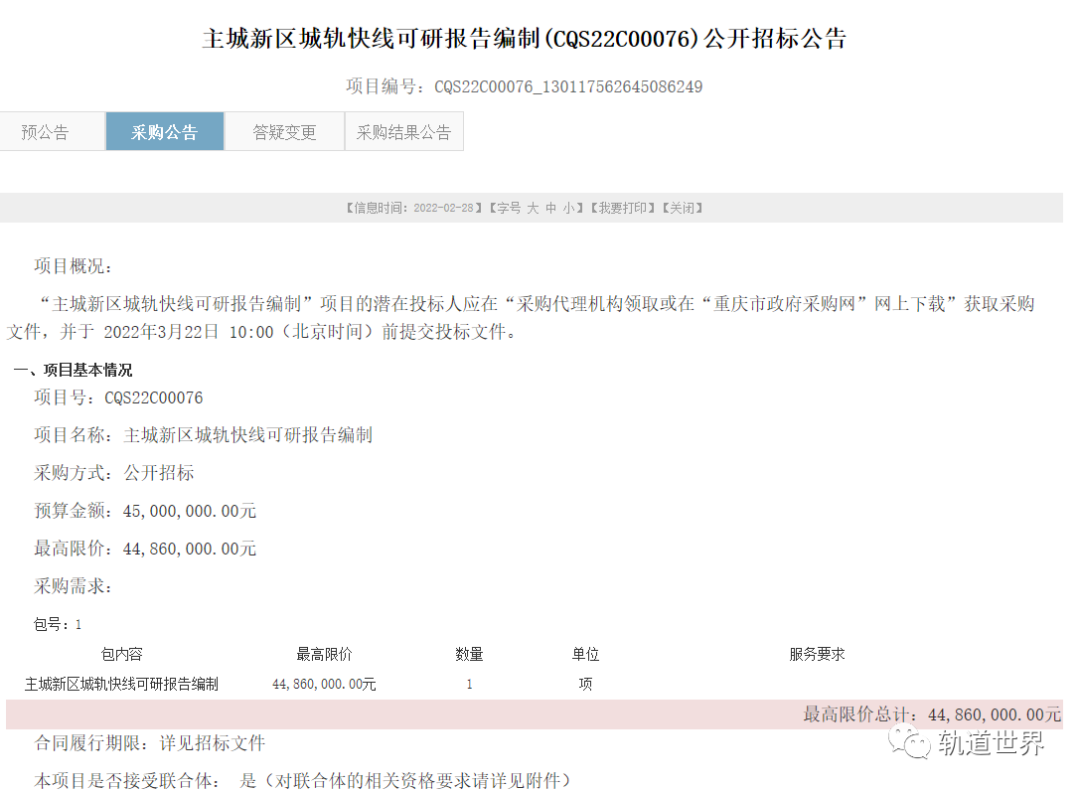This screenshot has height=791, width=1080.
Task: Click the WeChat logo icon in watermark
Action: [909, 743]
